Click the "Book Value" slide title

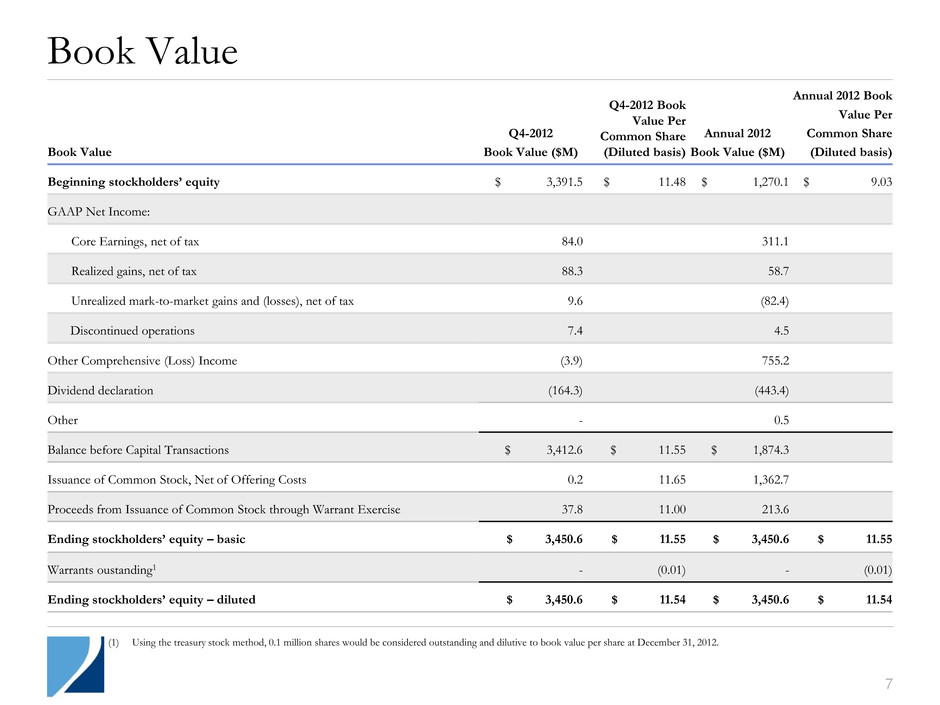point(143,52)
